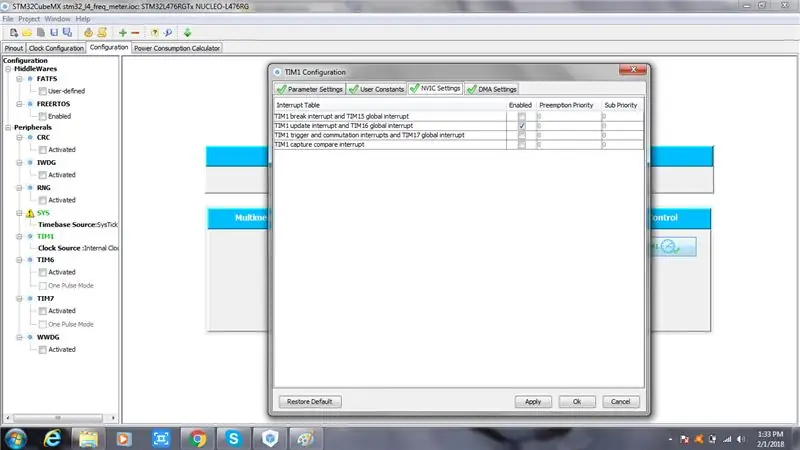Open Google Chrome from the taskbar

pyautogui.click(x=197, y=438)
